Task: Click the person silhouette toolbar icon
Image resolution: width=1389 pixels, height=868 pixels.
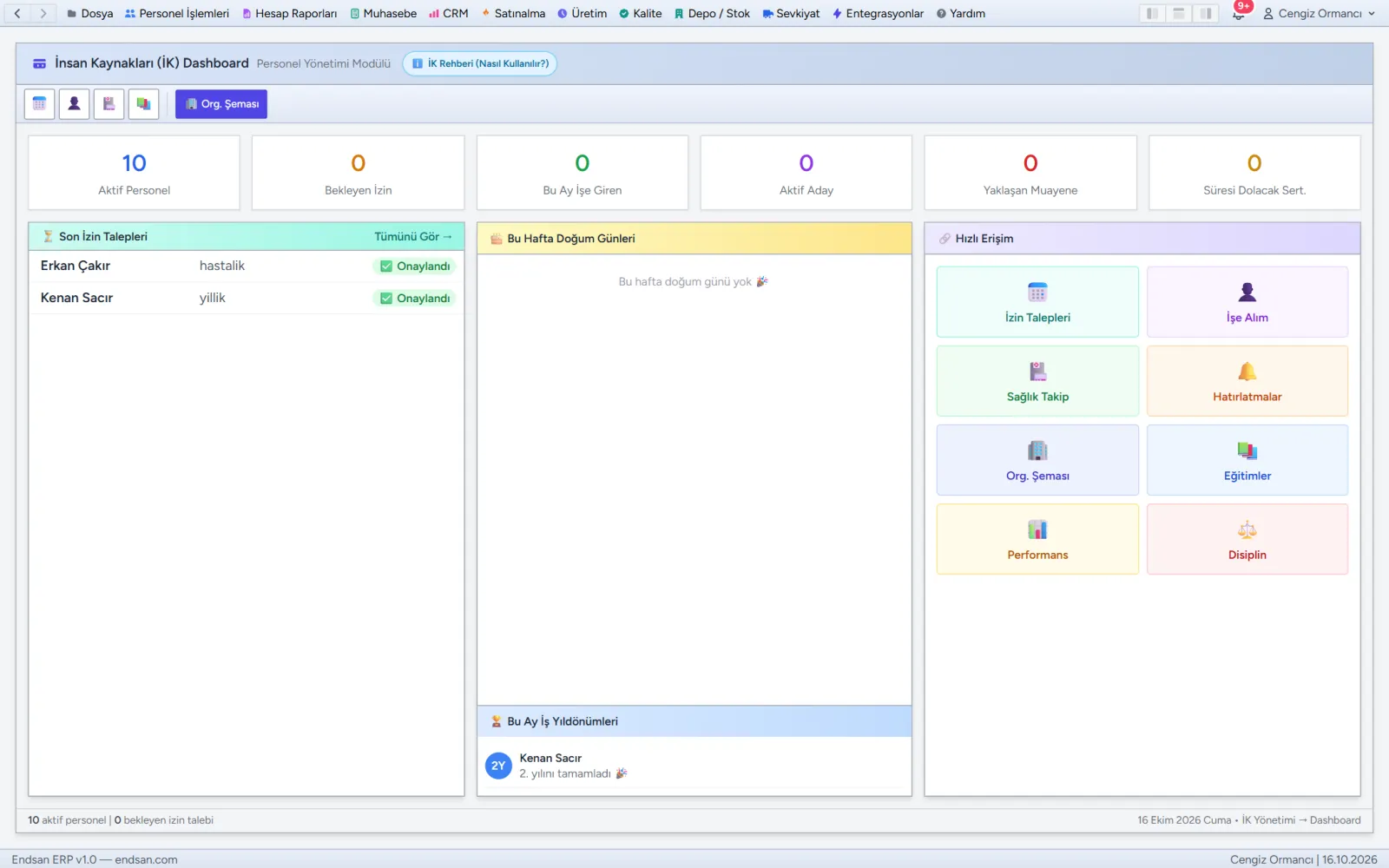Action: (74, 104)
